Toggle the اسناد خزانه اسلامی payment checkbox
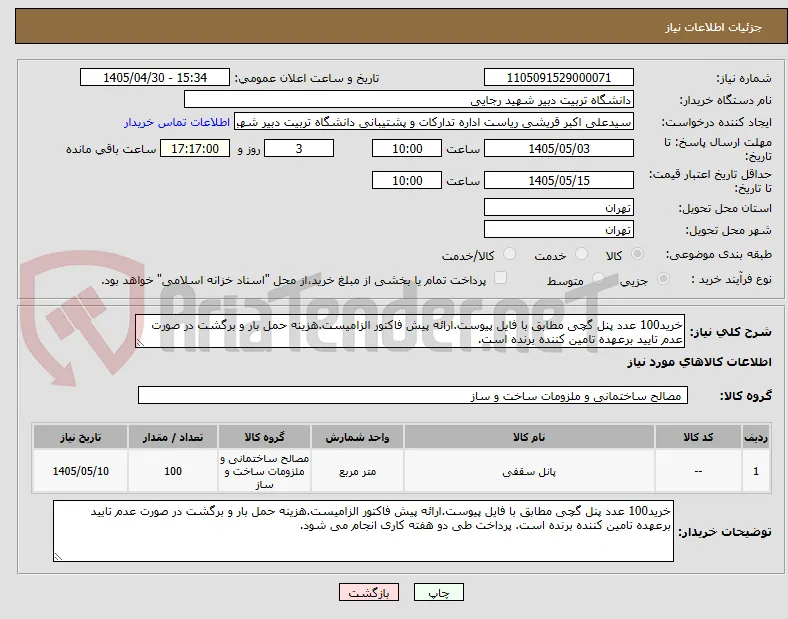 pos(500,278)
